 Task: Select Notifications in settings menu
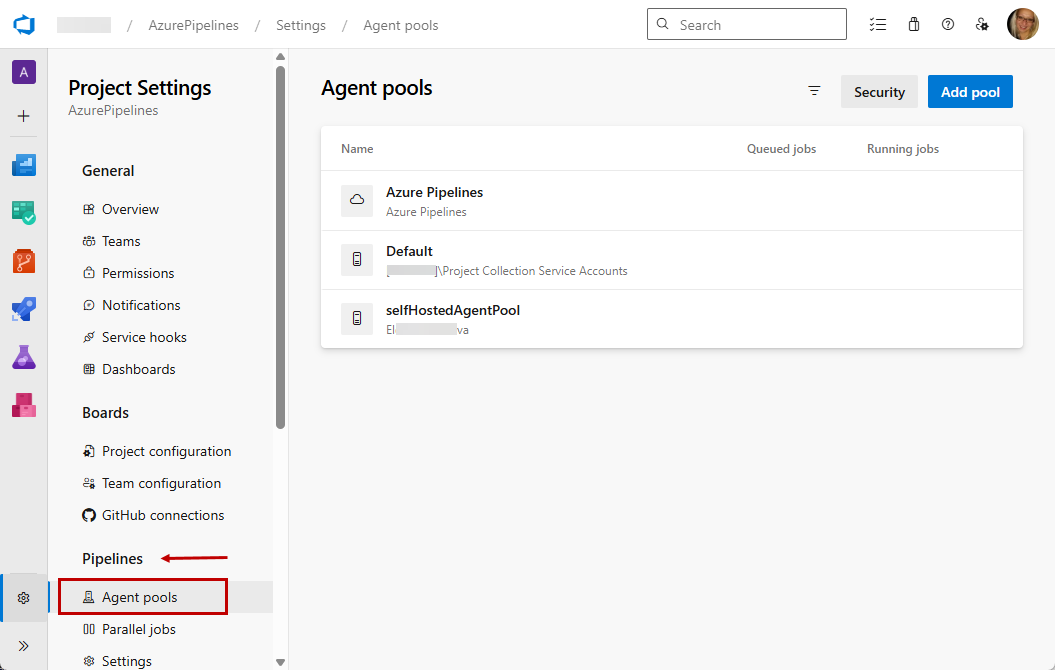pos(141,305)
